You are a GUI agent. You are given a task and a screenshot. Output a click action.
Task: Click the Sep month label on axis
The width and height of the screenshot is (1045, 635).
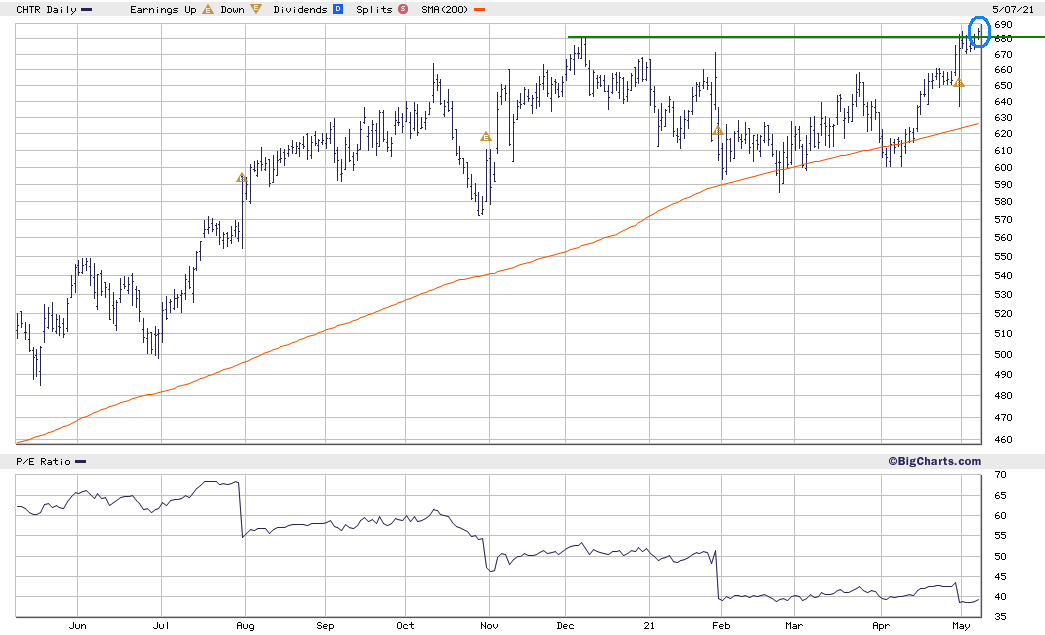[325, 626]
